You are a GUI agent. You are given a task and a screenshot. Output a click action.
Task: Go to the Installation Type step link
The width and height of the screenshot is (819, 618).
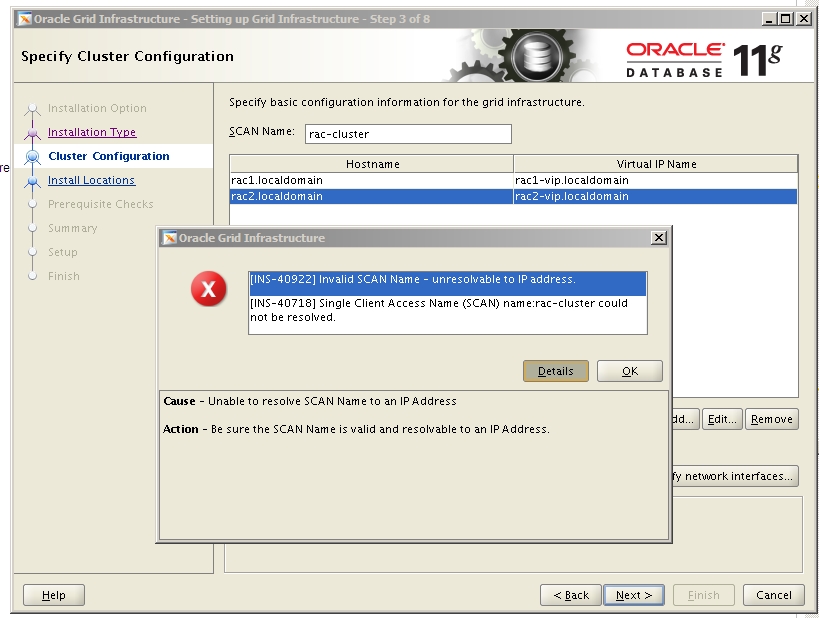tap(92, 132)
